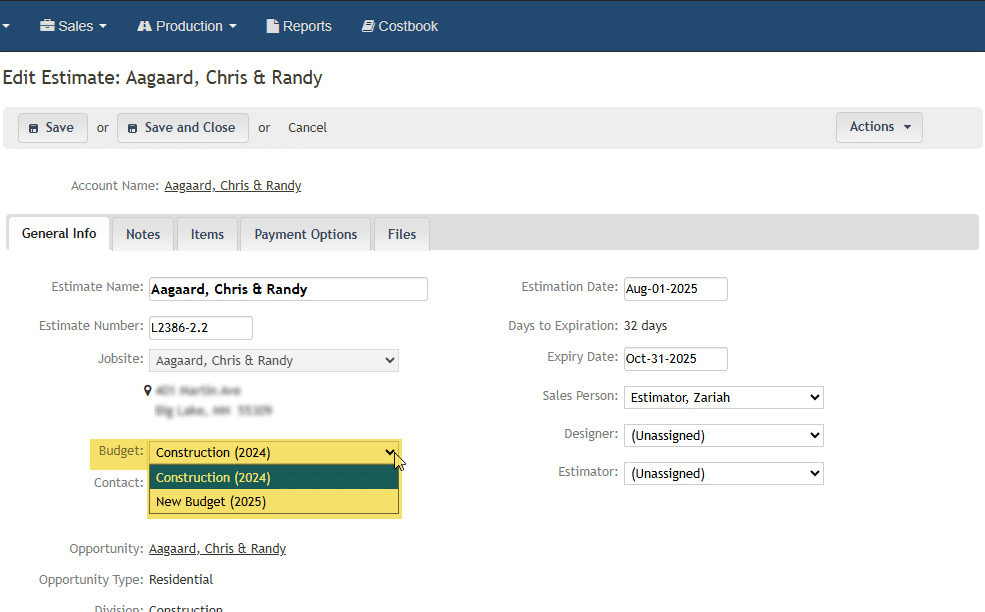Expand the Designer dropdown
This screenshot has width=985, height=612.
(x=723, y=435)
